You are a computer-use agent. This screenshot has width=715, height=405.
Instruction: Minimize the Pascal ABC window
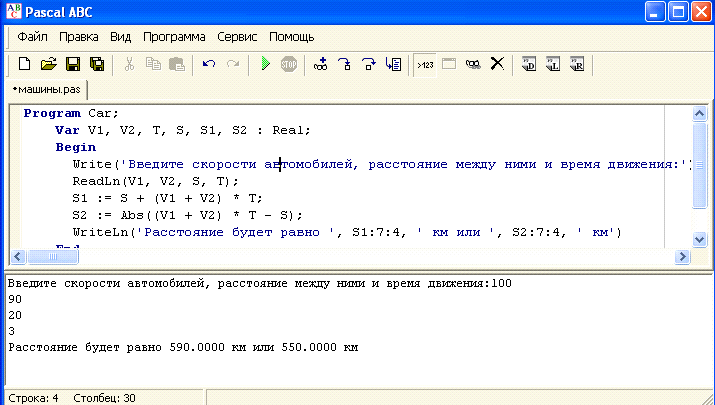(655, 12)
